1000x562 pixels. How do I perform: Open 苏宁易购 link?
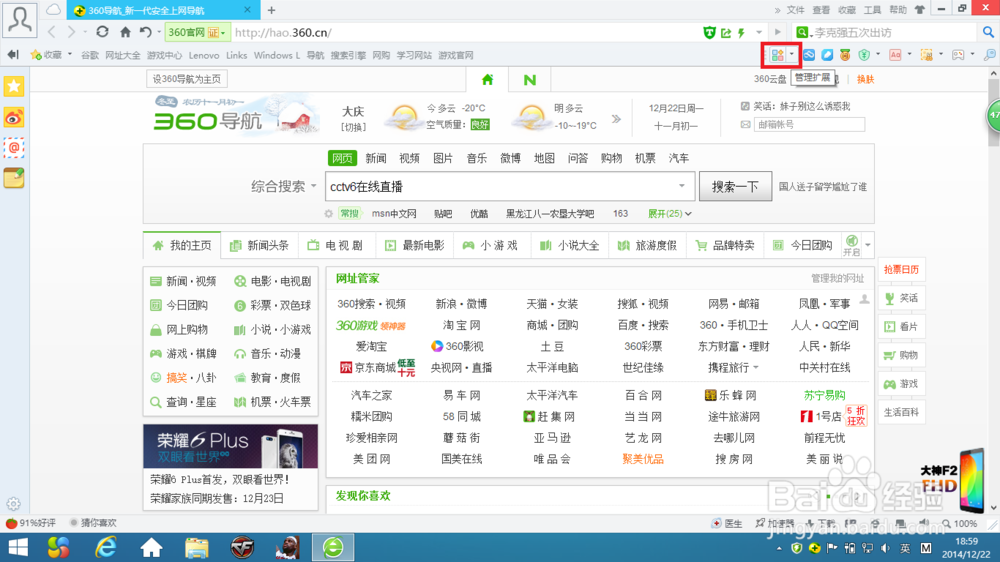824,396
